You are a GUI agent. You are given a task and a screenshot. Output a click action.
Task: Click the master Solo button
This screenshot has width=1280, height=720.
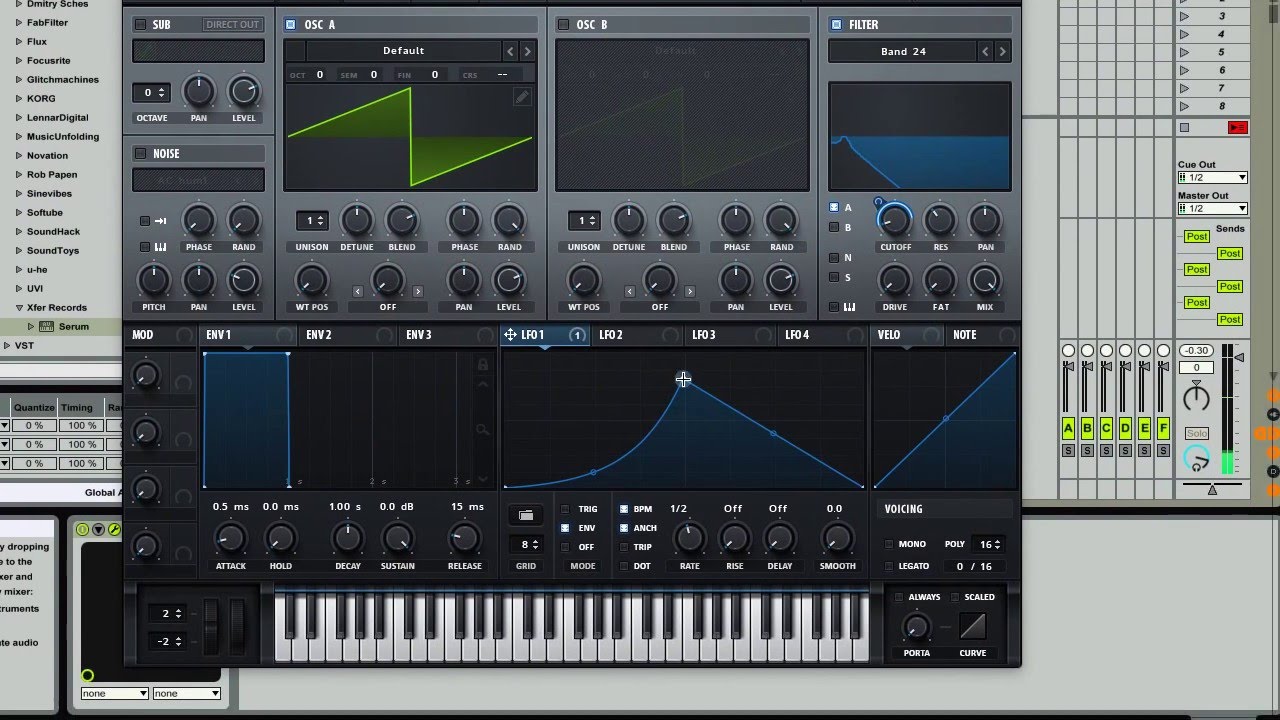click(1197, 434)
